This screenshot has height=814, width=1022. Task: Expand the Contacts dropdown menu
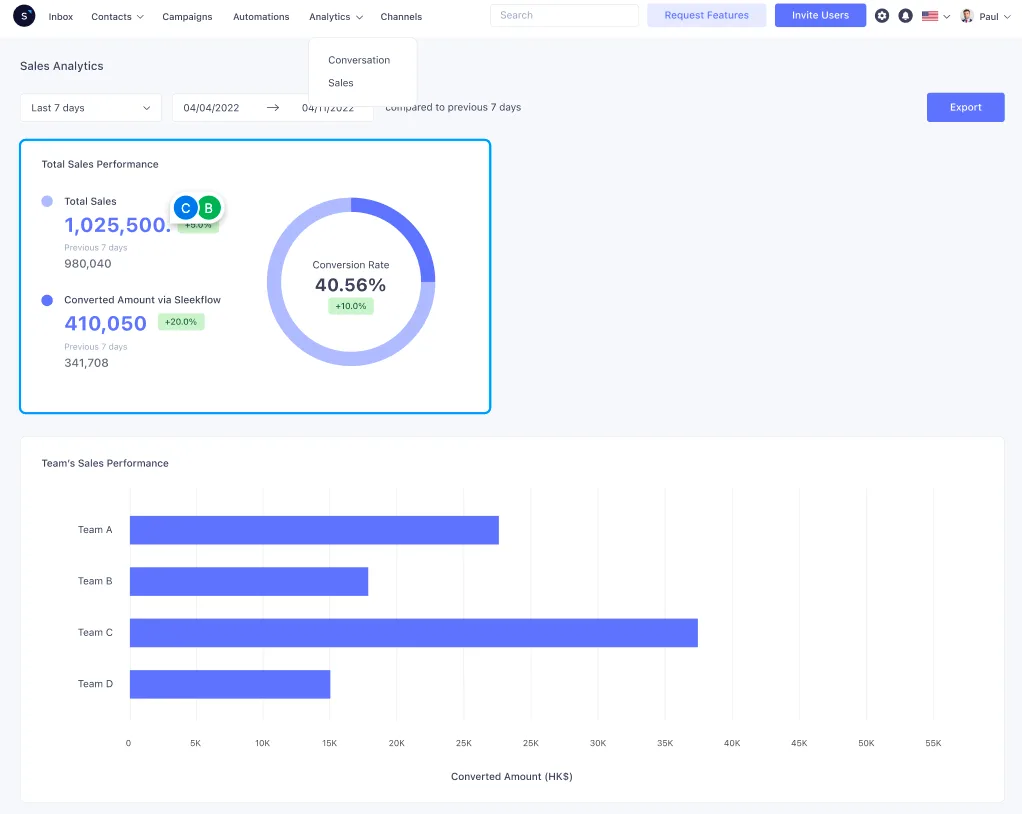click(117, 16)
